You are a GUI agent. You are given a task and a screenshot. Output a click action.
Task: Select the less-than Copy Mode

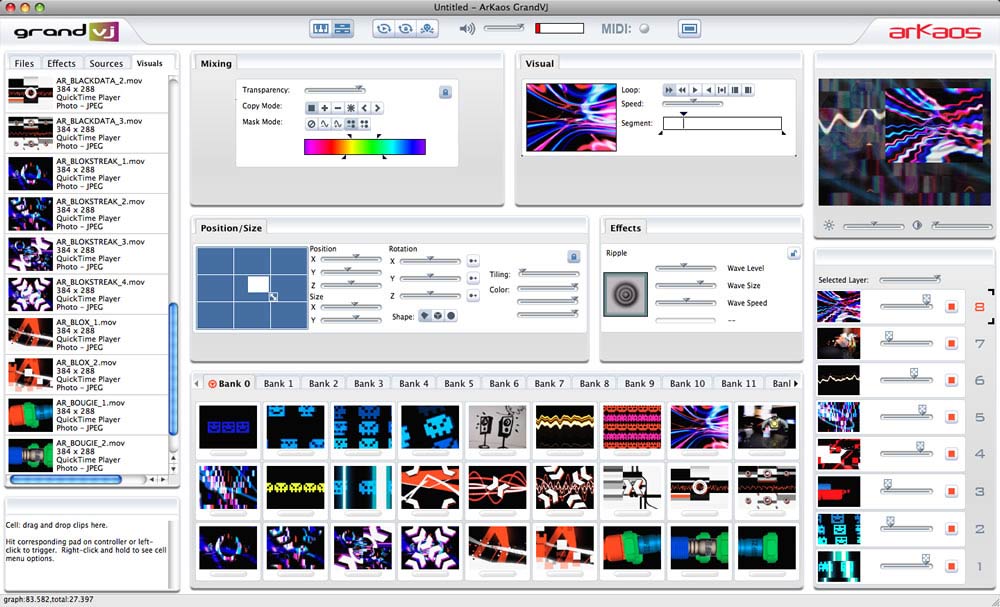coord(364,108)
